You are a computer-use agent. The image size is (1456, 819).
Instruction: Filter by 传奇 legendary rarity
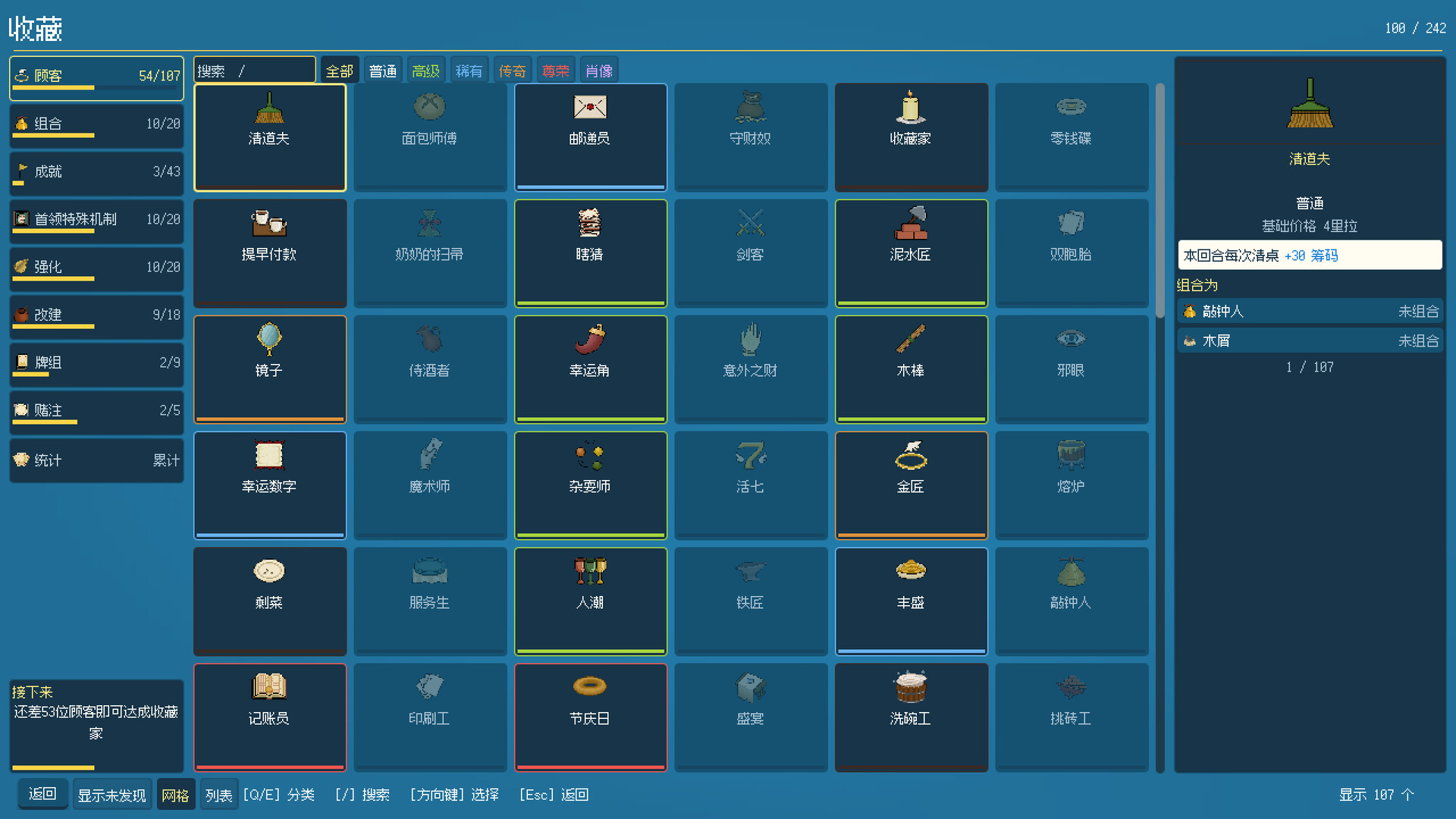point(513,71)
